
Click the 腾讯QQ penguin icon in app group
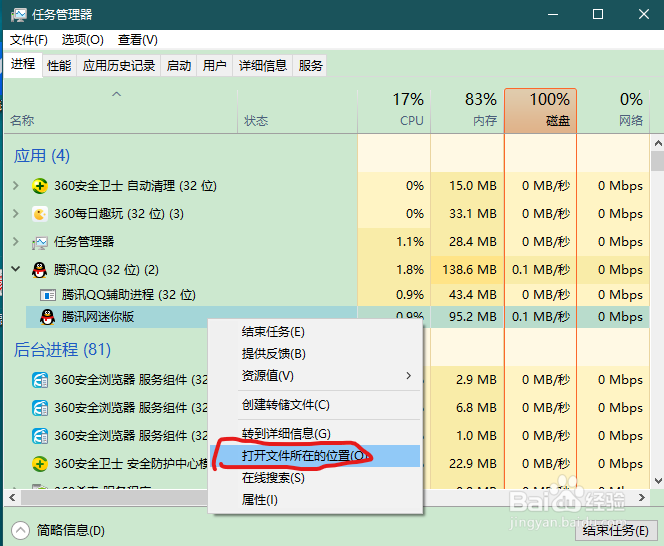(40, 270)
